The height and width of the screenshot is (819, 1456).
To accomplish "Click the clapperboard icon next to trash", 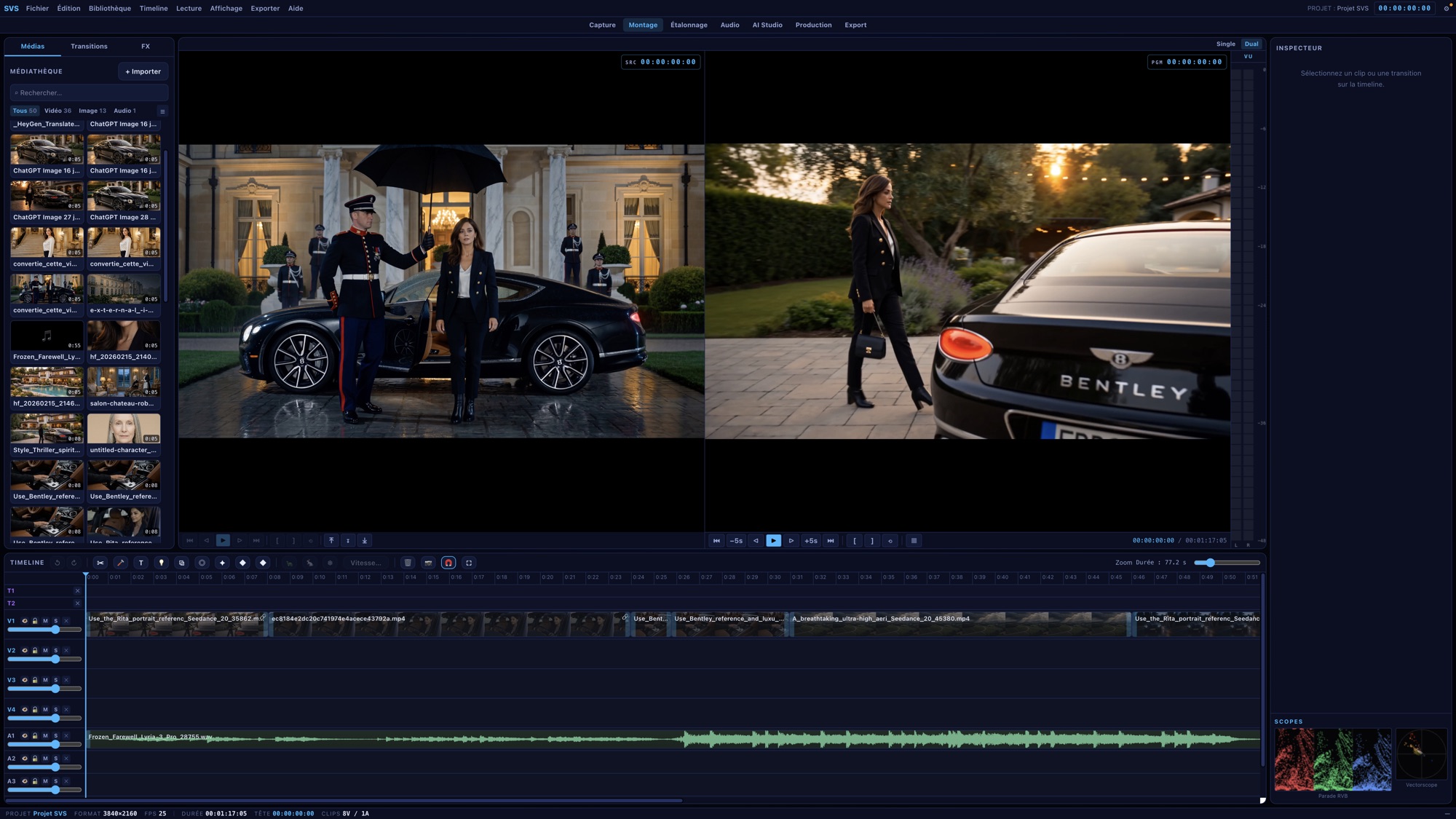I will 428,563.
